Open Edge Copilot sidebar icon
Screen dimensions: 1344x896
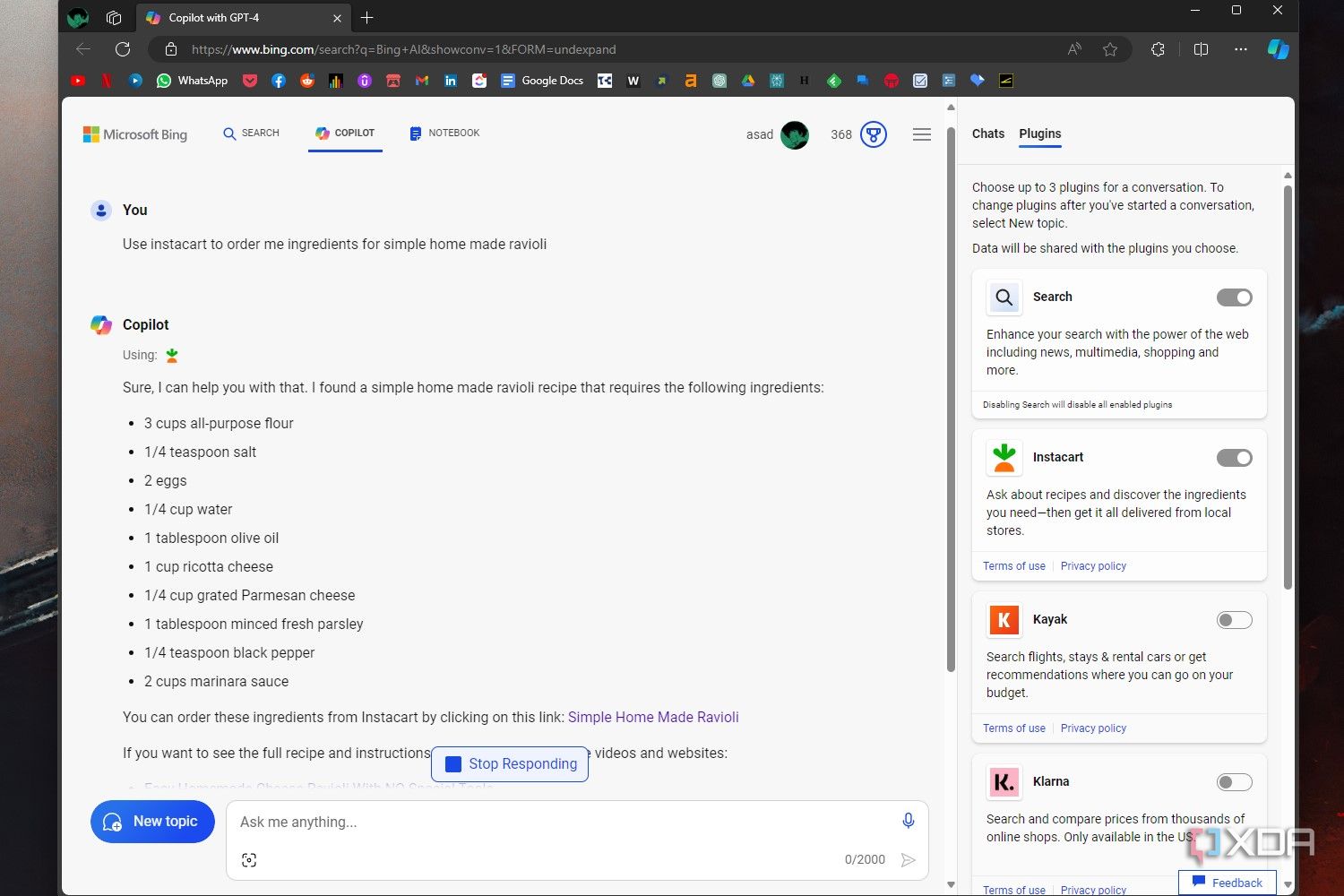(x=1278, y=49)
